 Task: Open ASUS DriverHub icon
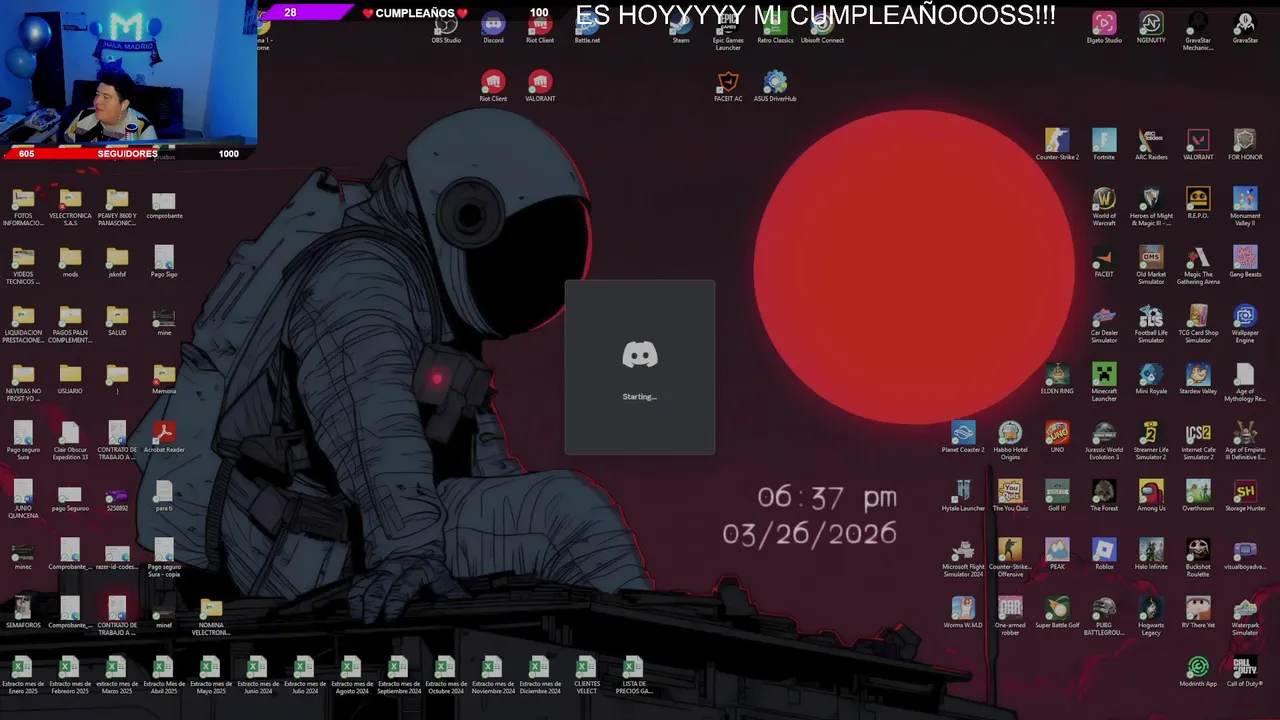tap(775, 86)
